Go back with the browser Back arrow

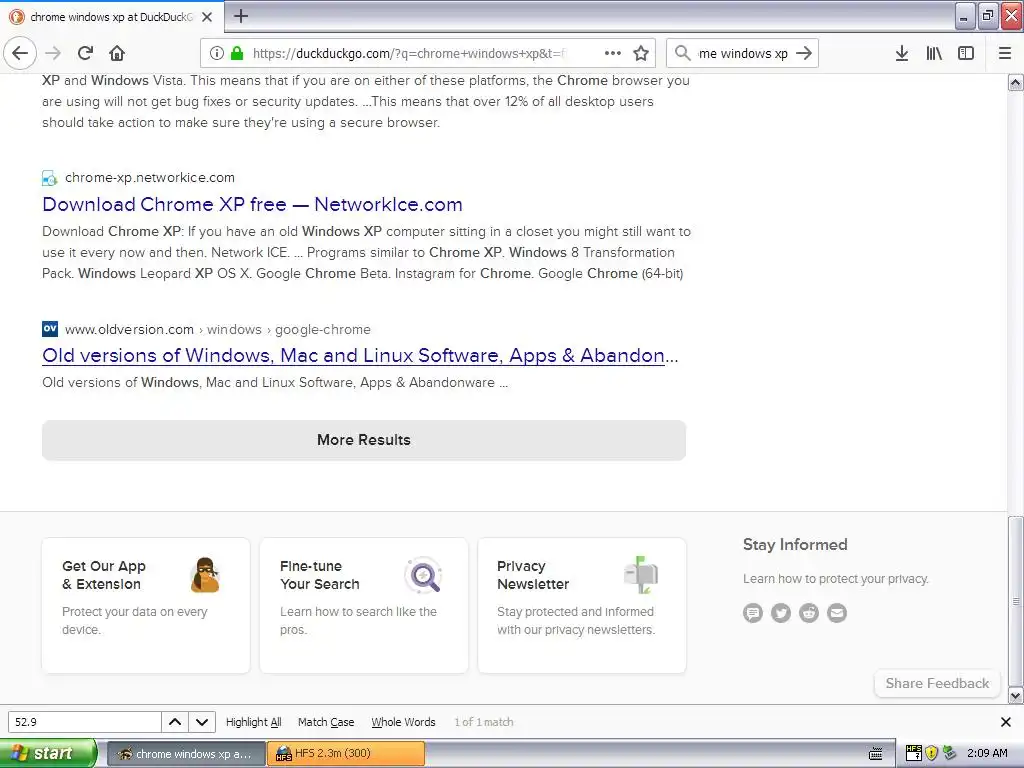tap(20, 54)
